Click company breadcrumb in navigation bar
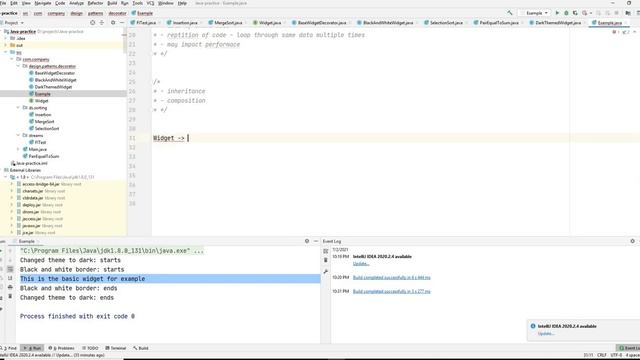 coord(56,13)
